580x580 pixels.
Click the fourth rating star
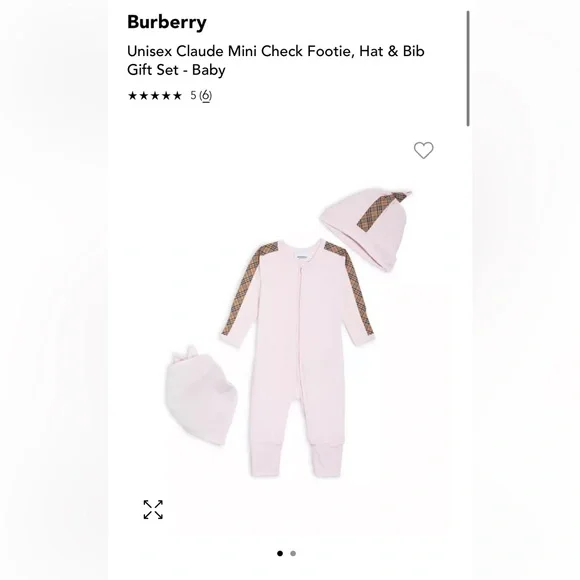[x=166, y=96]
